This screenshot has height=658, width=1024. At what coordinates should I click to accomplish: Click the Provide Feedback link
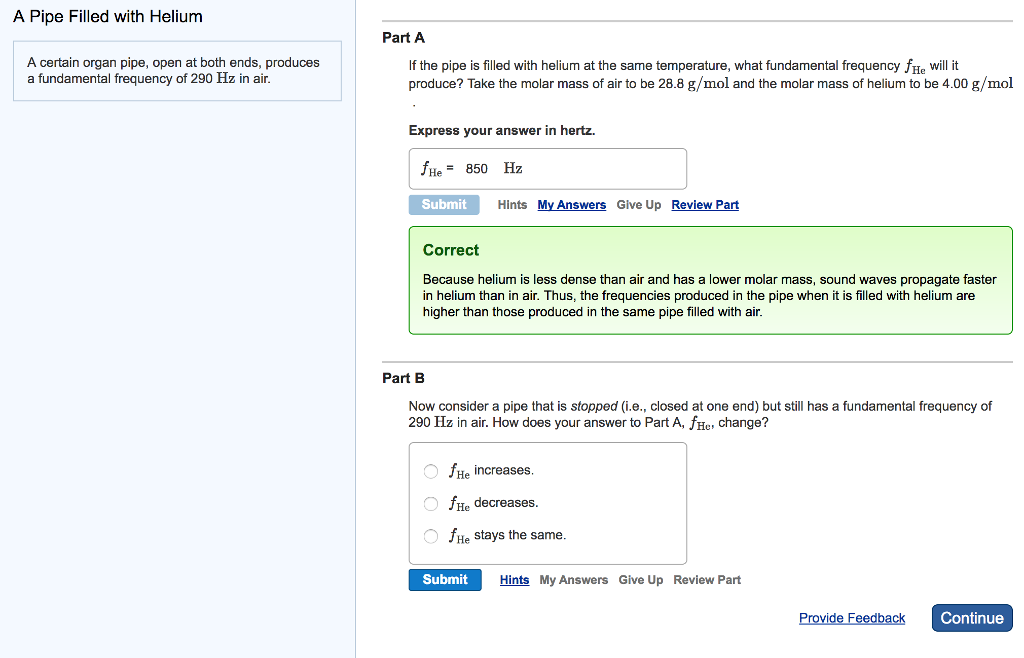point(852,618)
